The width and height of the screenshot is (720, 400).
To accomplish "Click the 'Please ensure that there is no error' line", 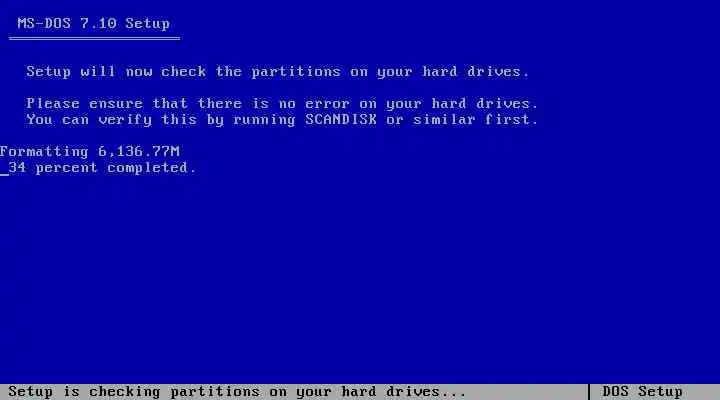I will pyautogui.click(x=282, y=103).
